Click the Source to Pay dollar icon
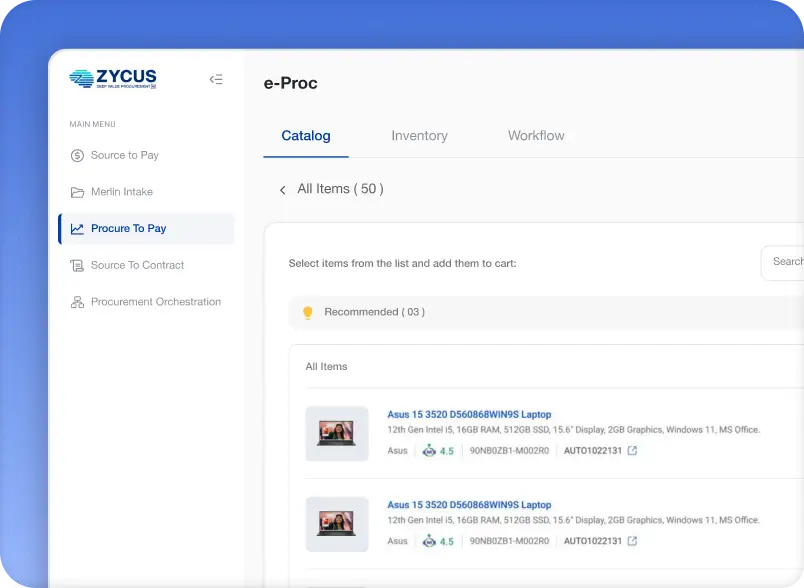804x588 pixels. coord(77,155)
